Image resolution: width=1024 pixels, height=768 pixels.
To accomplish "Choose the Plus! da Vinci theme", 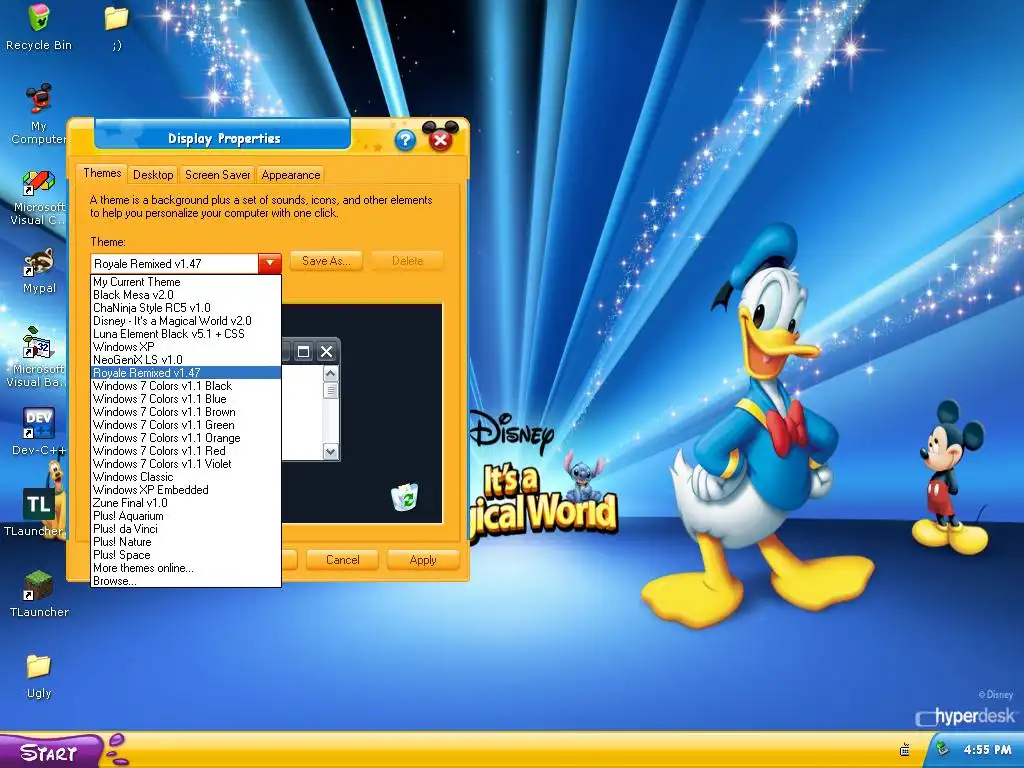I will 186,529.
